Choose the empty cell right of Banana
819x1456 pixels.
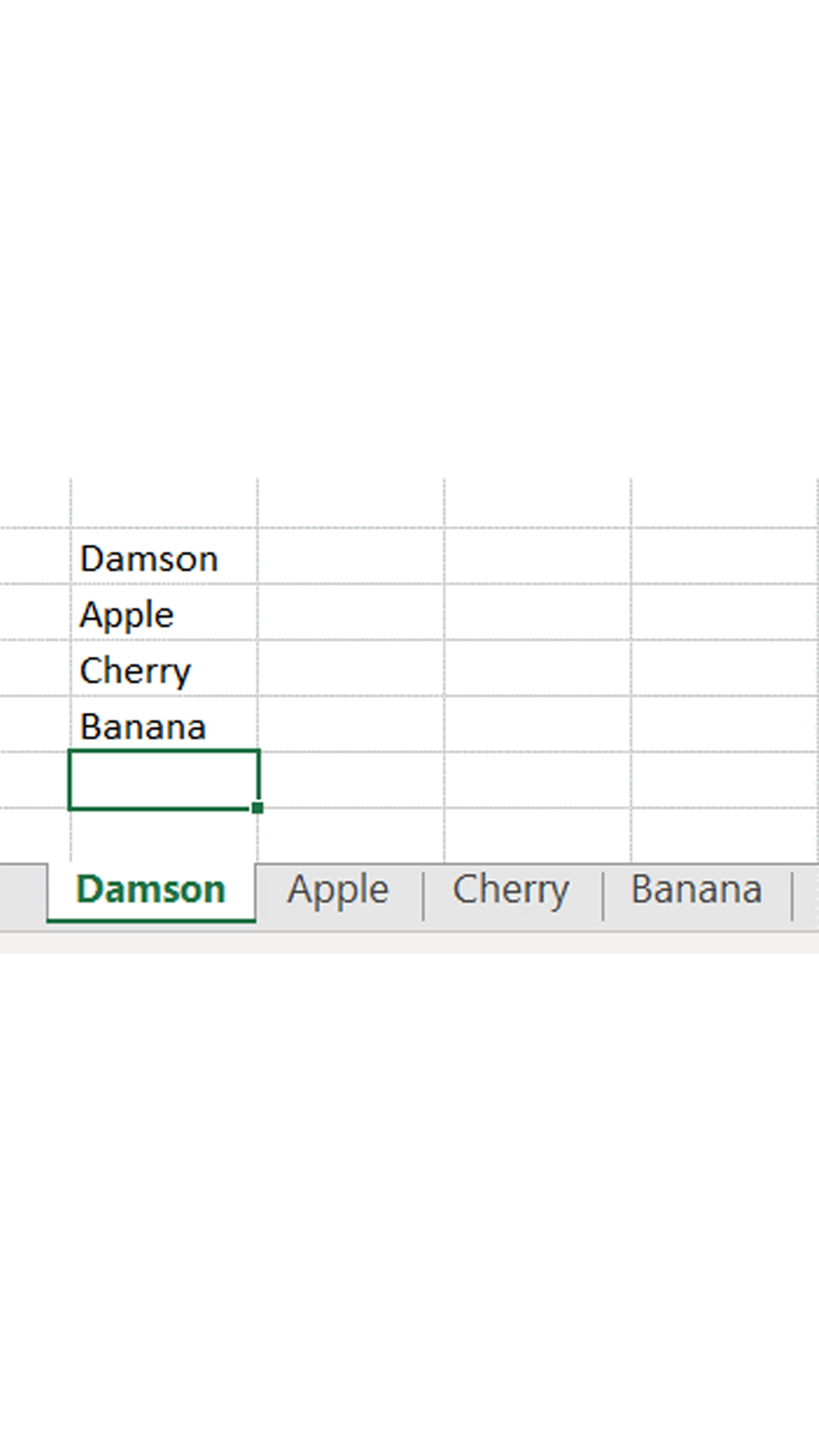pyautogui.click(x=351, y=724)
